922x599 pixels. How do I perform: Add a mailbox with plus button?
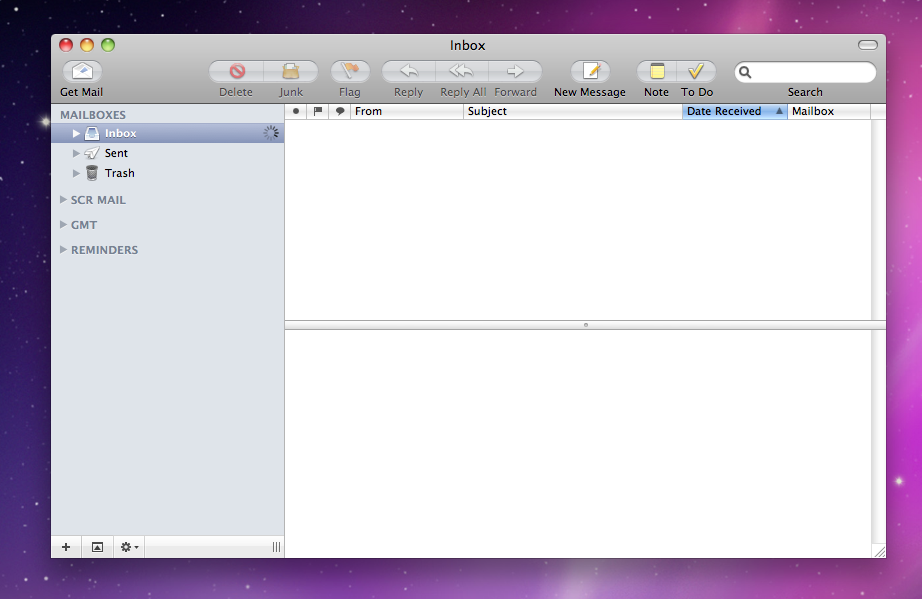point(66,547)
